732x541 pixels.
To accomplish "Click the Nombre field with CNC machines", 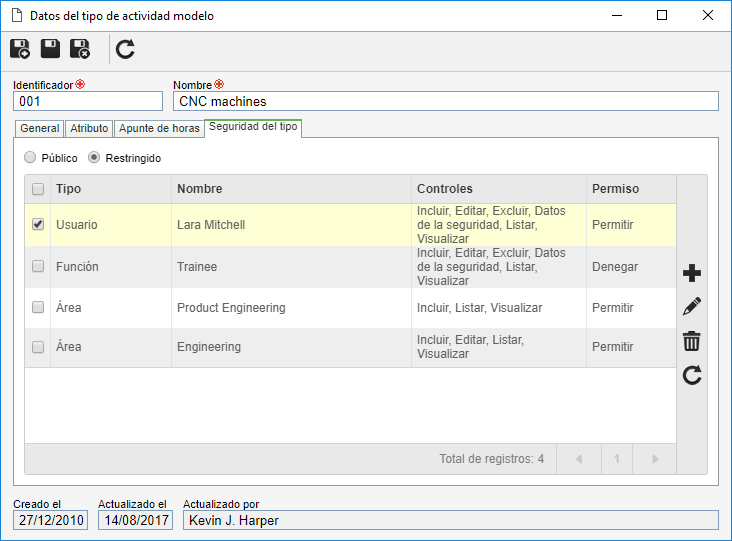I will 445,101.
